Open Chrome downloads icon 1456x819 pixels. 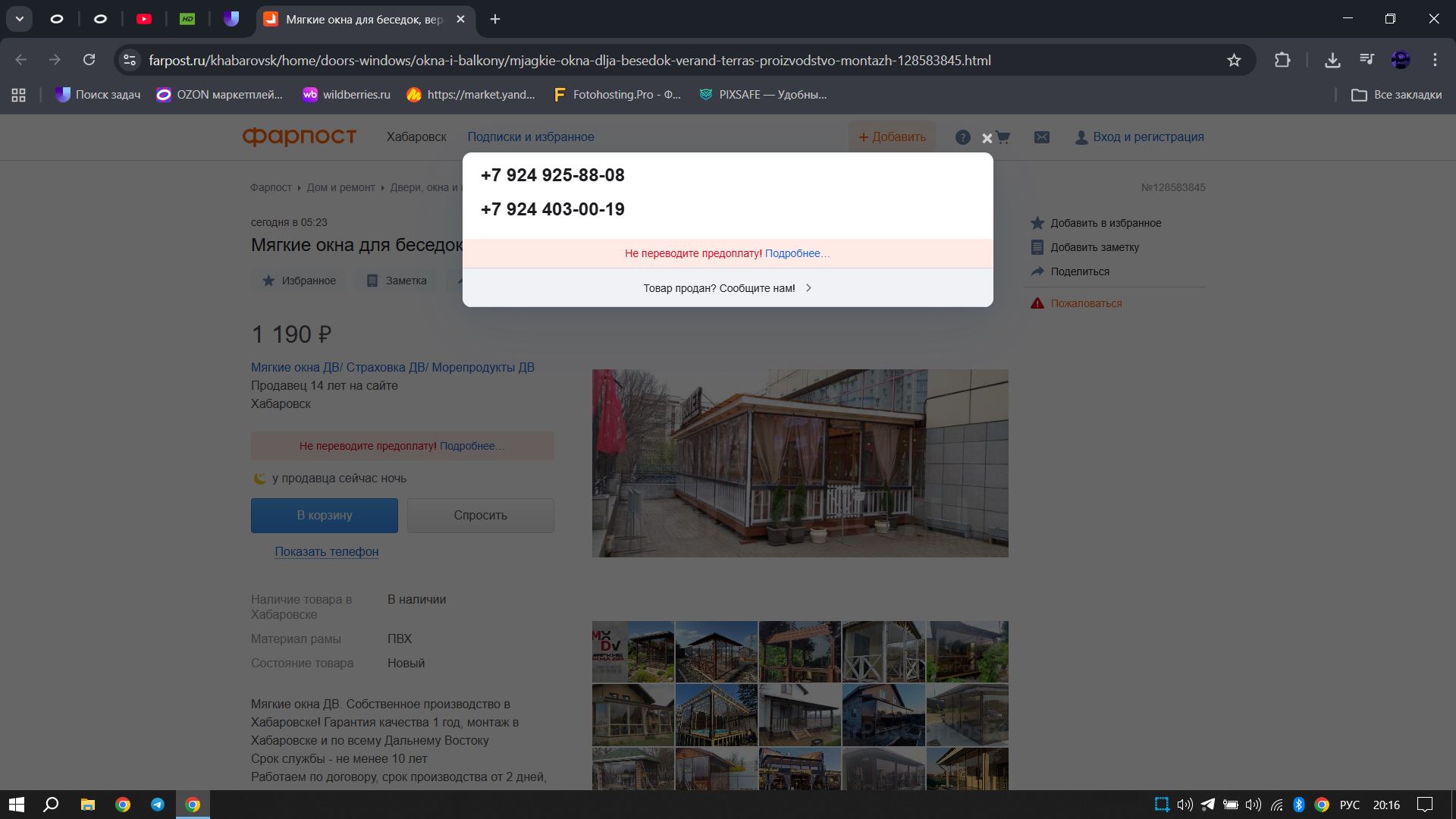(x=1332, y=61)
